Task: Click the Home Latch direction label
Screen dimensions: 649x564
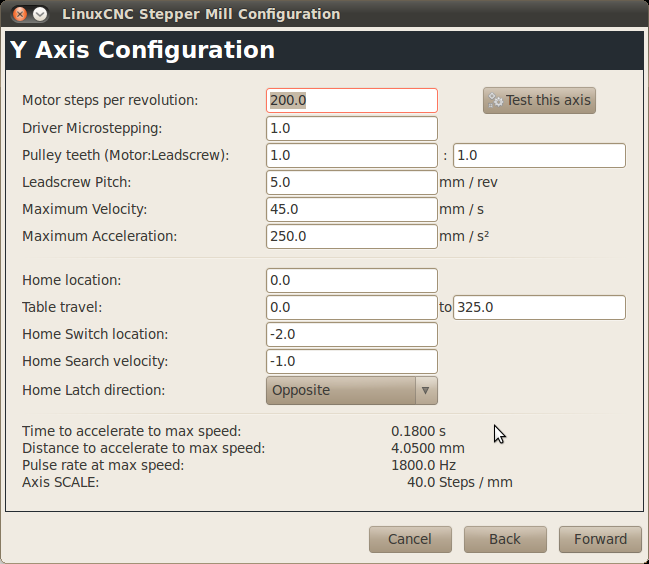Action: point(94,390)
